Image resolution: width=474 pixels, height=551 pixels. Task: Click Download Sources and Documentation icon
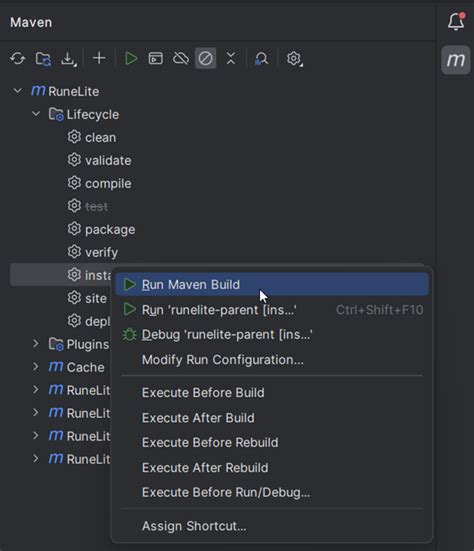tap(69, 58)
